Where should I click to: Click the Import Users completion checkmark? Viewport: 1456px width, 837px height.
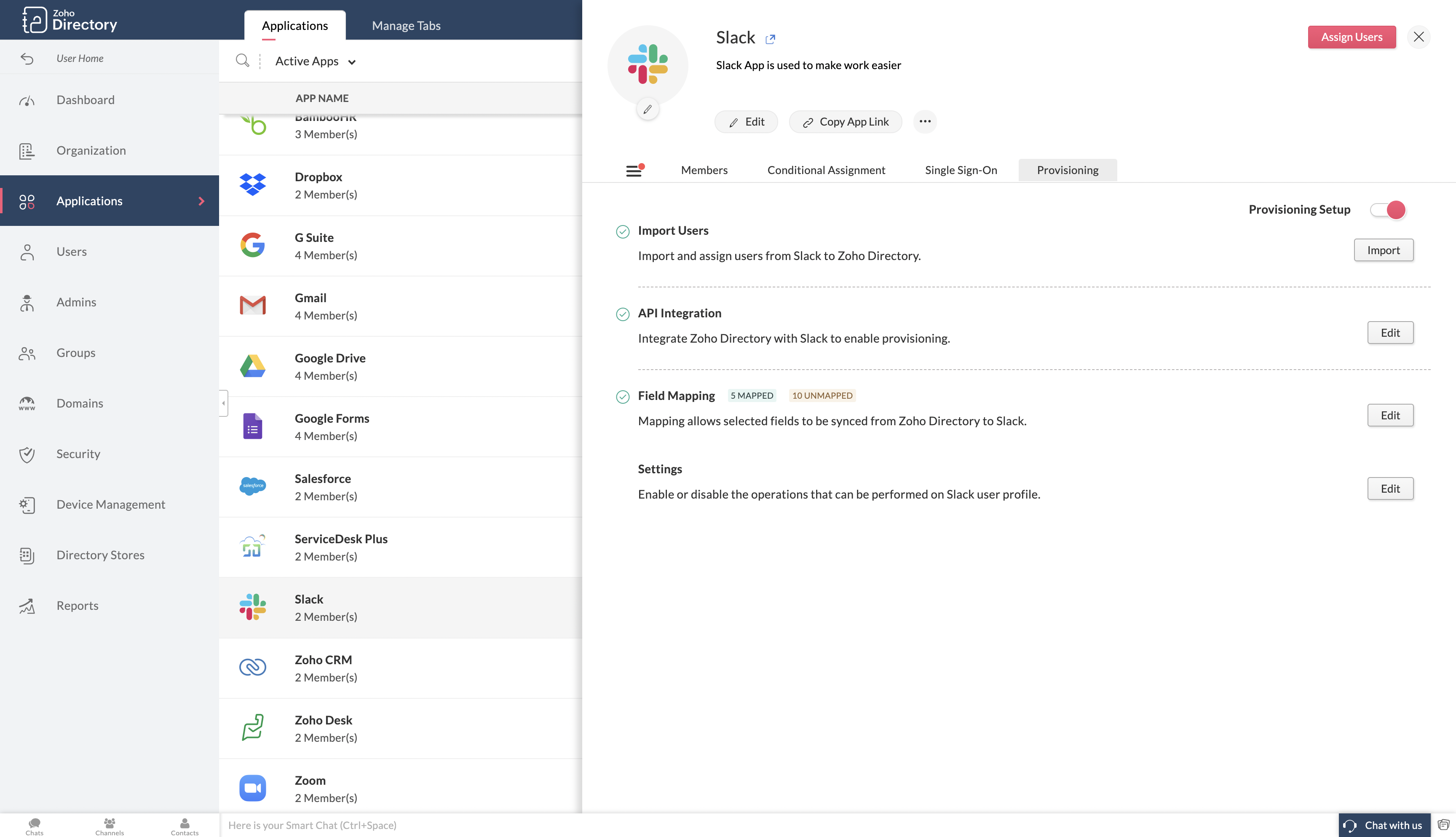[x=624, y=232]
